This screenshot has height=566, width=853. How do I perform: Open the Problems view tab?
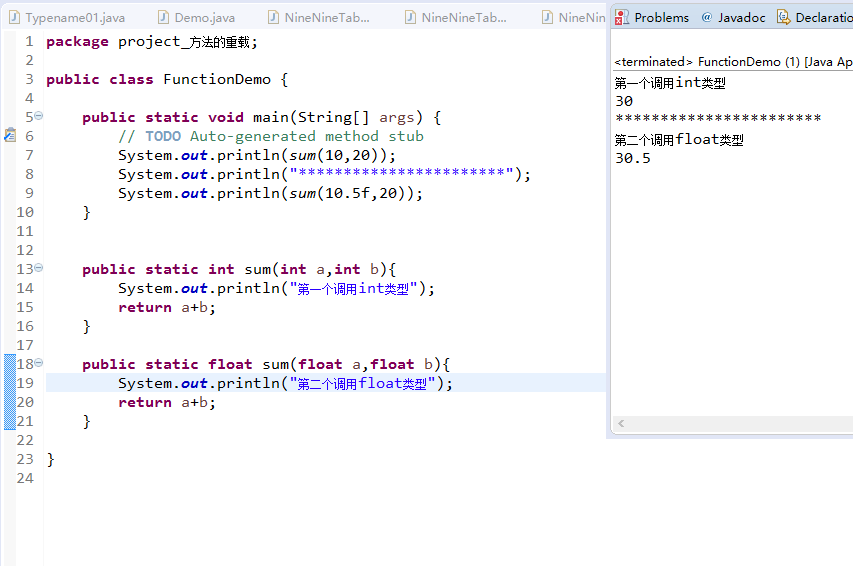click(x=652, y=18)
